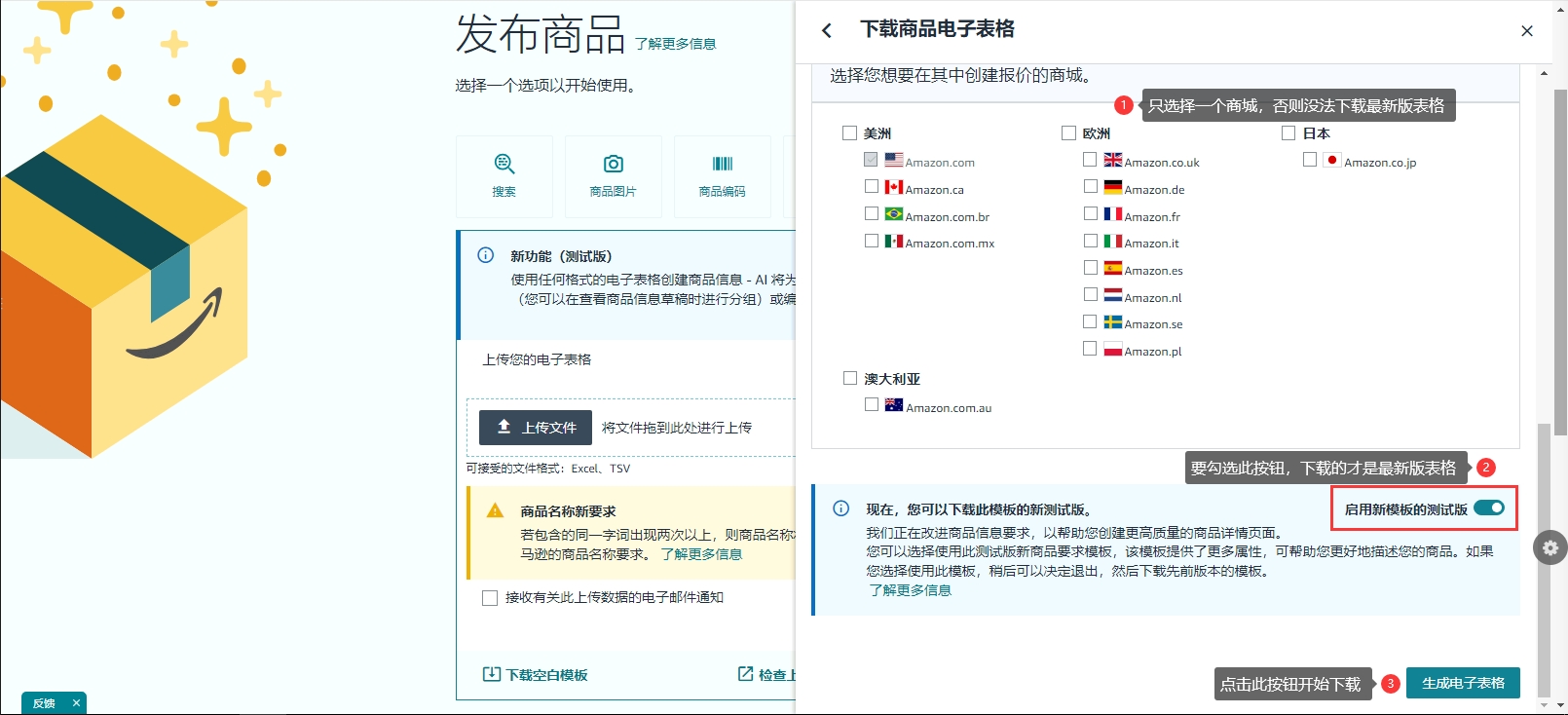Tick the Amazon.es checkbox
The height and width of the screenshot is (715, 1568).
click(x=1091, y=267)
